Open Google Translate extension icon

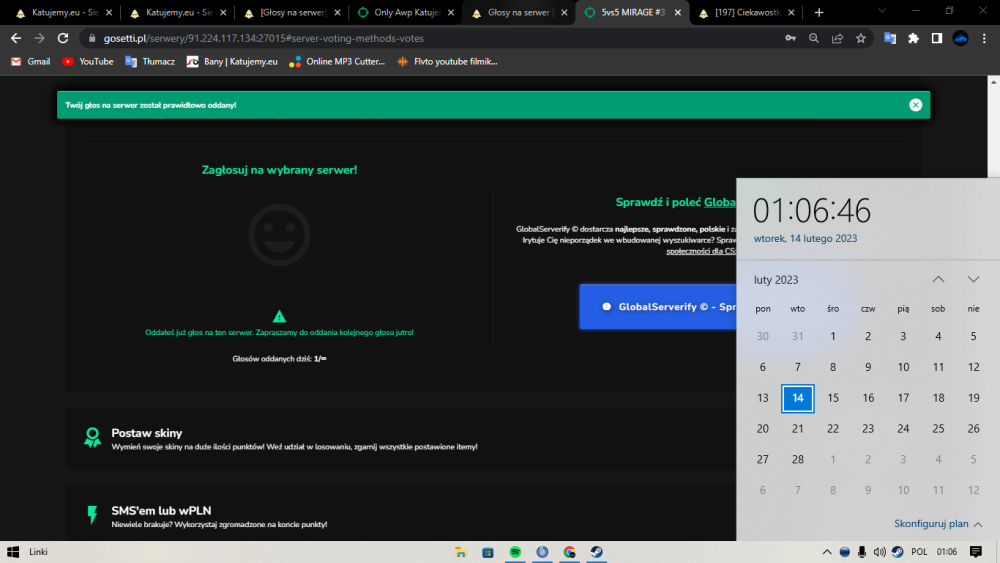pos(890,38)
